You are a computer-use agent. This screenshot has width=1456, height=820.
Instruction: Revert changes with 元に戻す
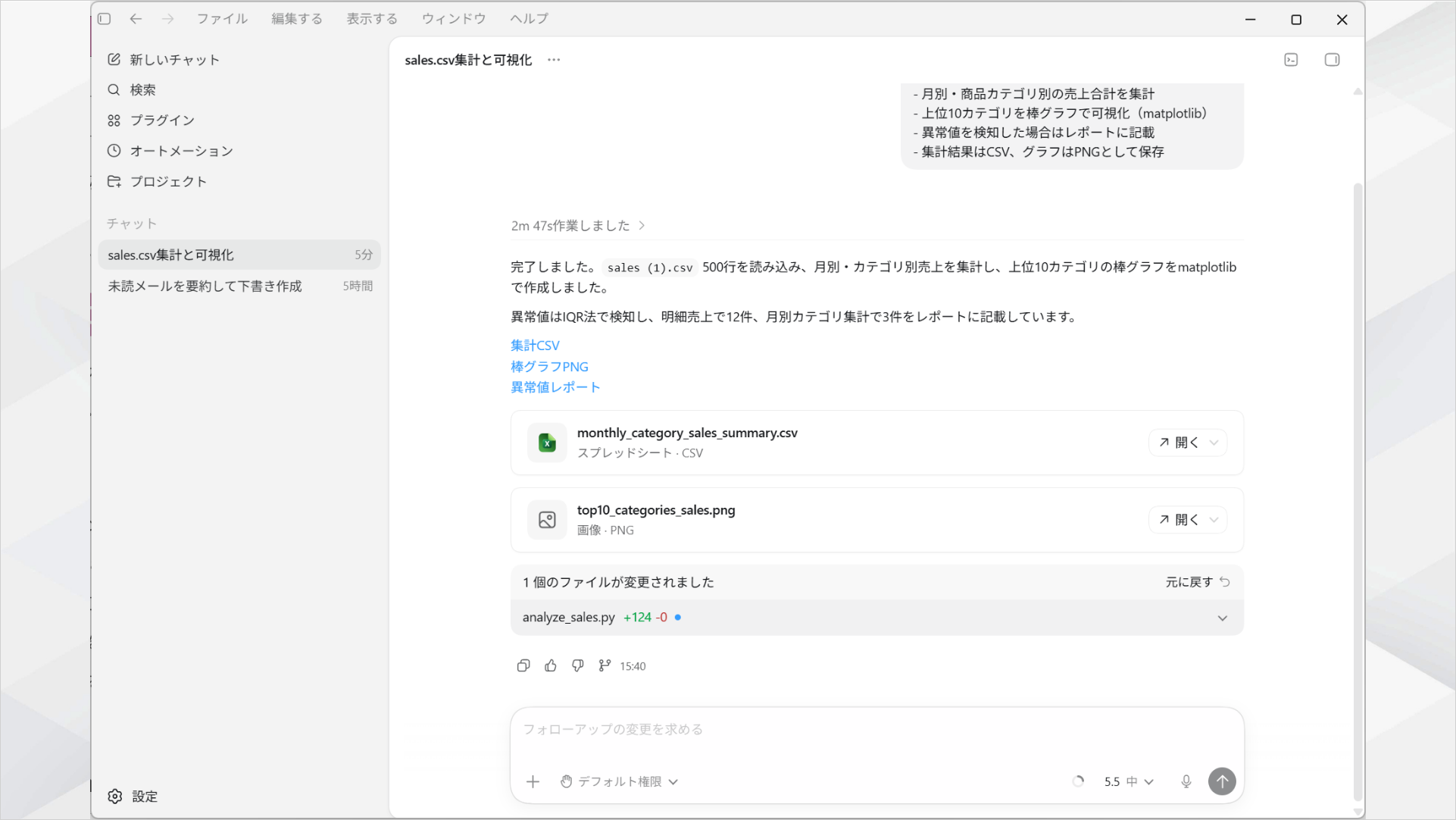click(1198, 582)
